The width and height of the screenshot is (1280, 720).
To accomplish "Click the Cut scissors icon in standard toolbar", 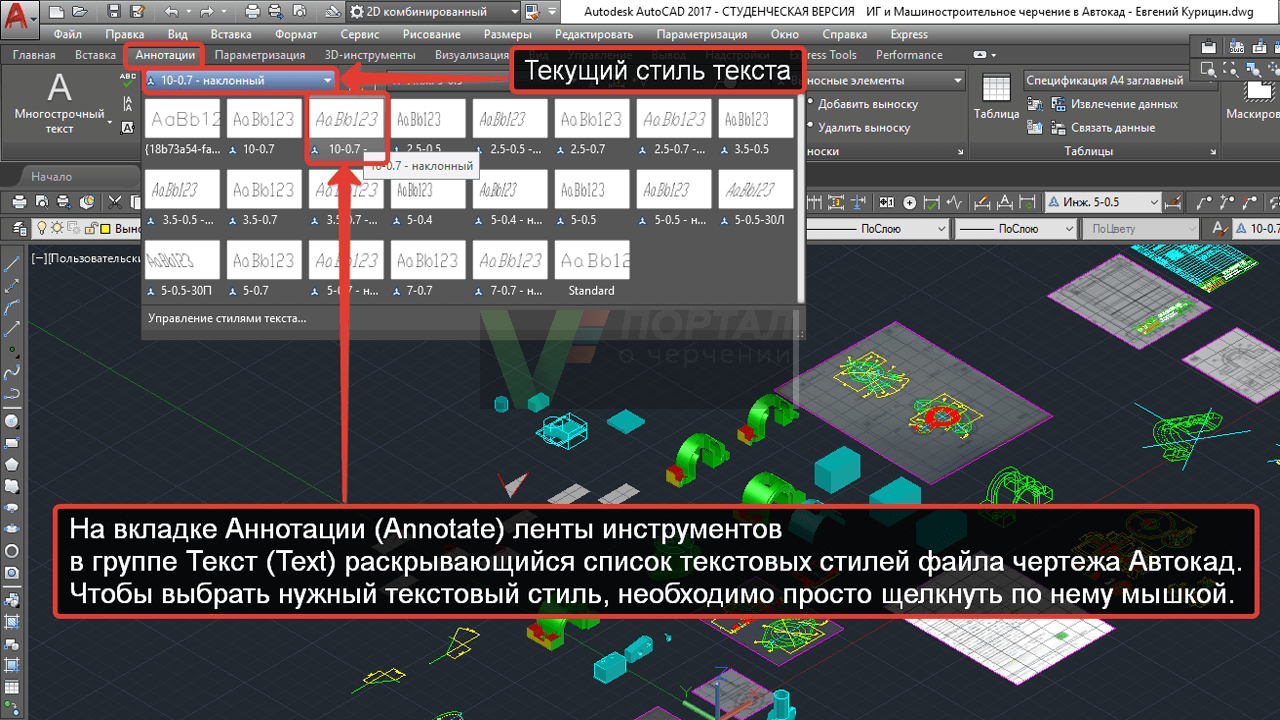I will [x=116, y=202].
